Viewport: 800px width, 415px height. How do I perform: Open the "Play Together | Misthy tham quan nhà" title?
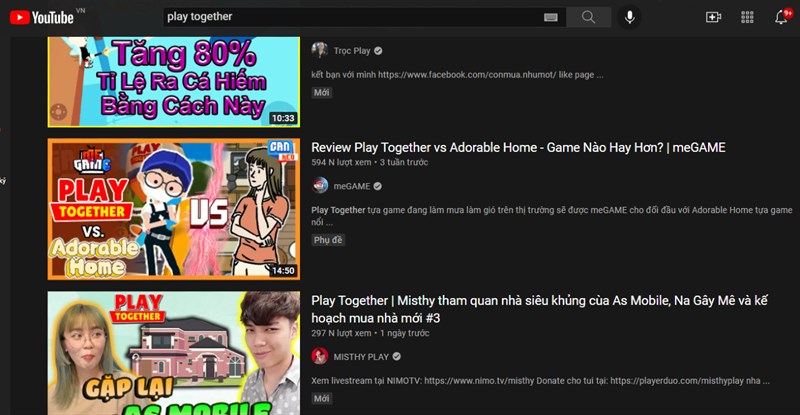pos(539,309)
